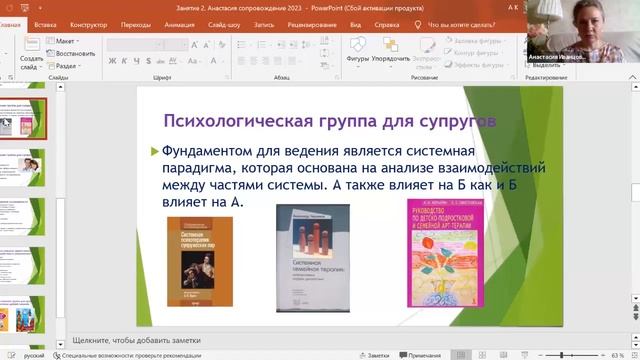This screenshot has width=640, height=360.
Task: Open the Эффекты фигуры (Shape Effects) dropdown
Action: click(476, 64)
